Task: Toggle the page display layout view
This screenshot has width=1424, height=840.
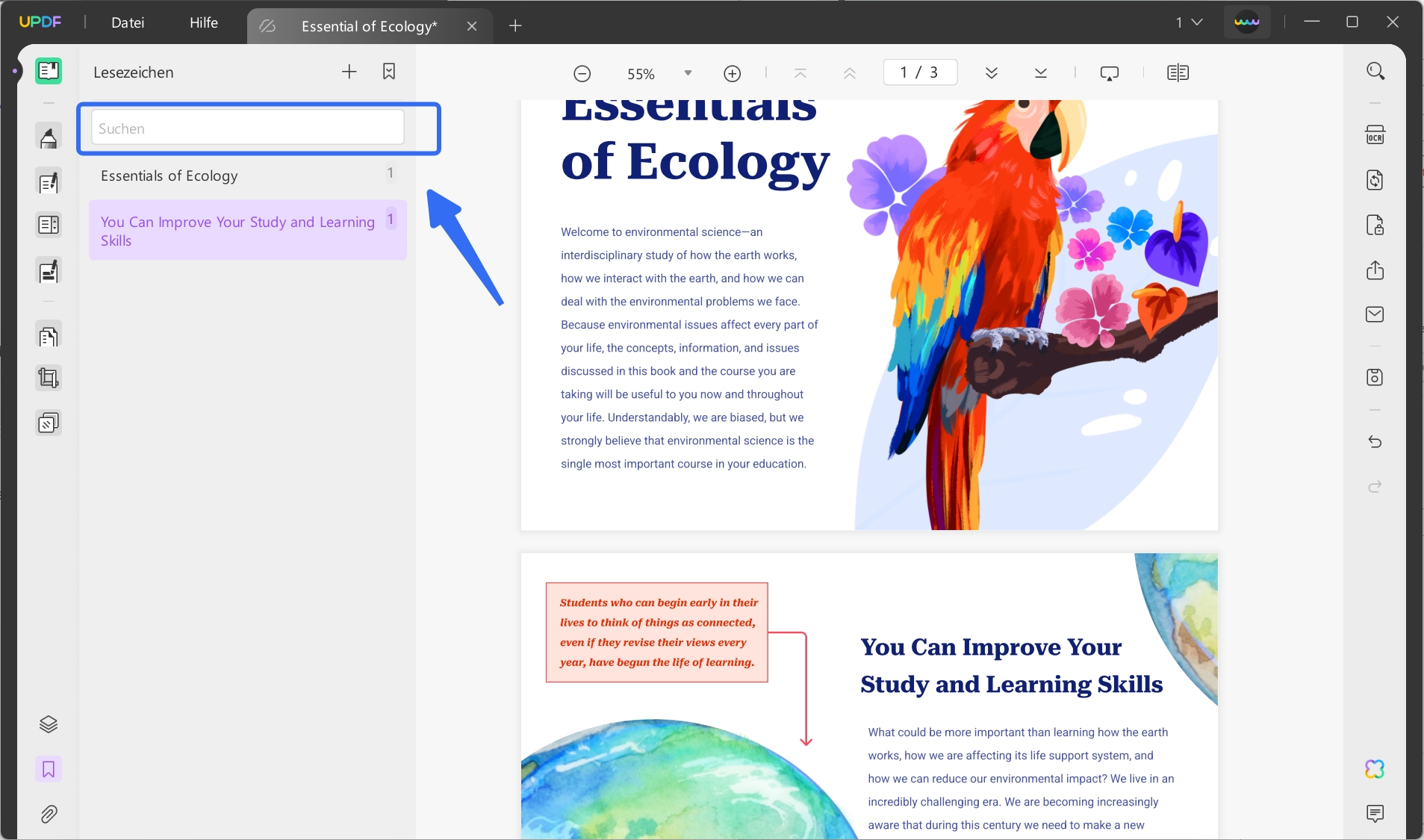Action: point(1178,72)
